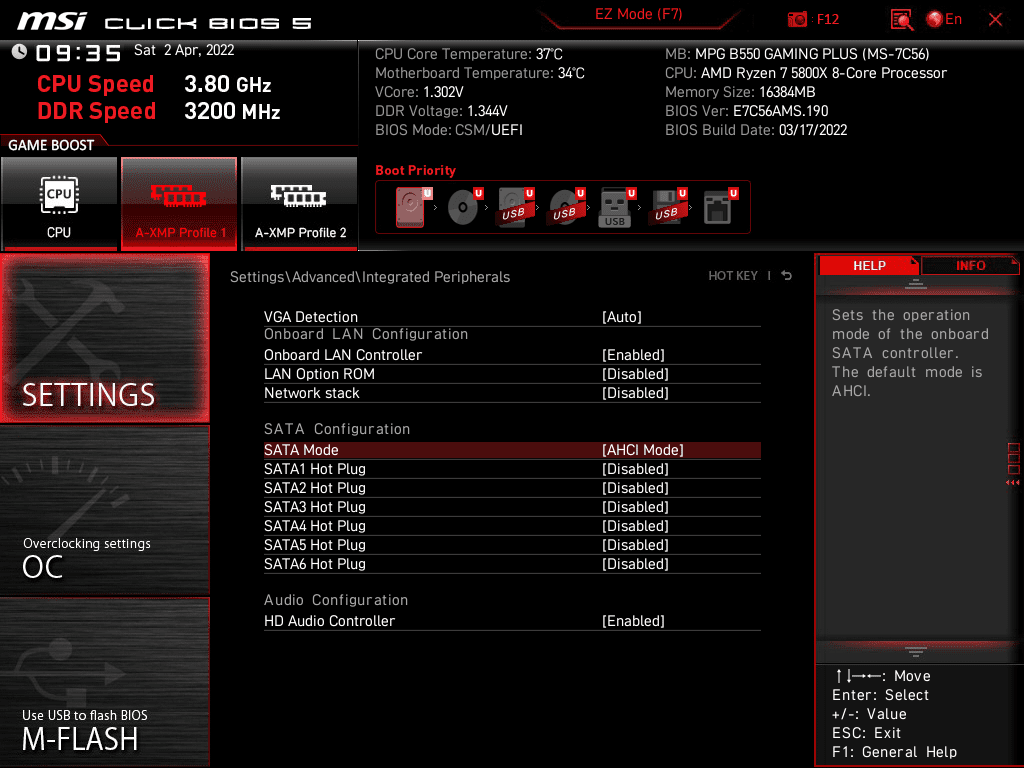1024x768 pixels.
Task: Click the clock icon beside the time
Action: (20, 52)
